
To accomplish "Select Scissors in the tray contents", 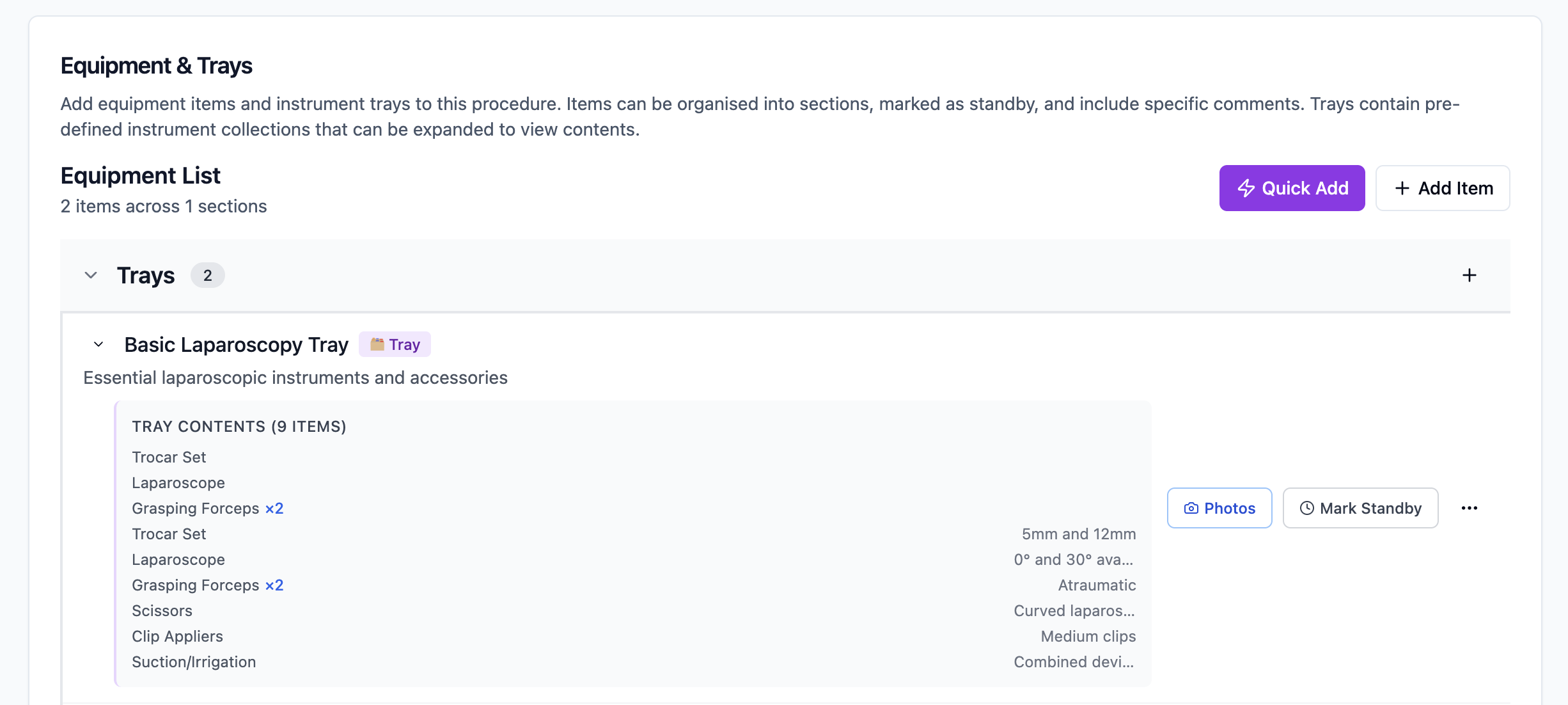I will tap(162, 611).
